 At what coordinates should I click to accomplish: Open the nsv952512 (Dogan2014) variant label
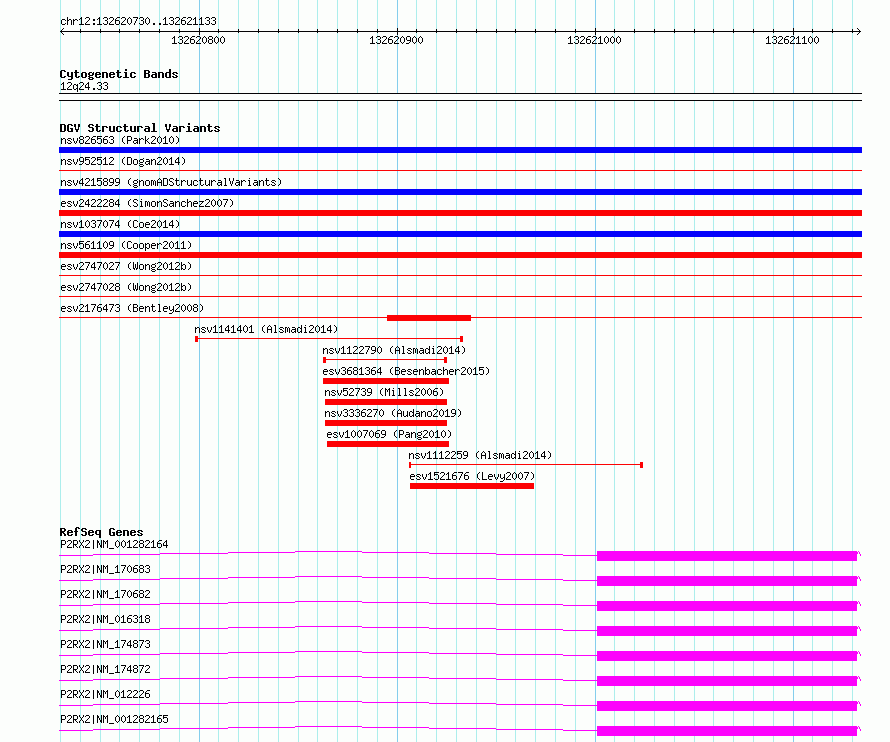[123, 161]
